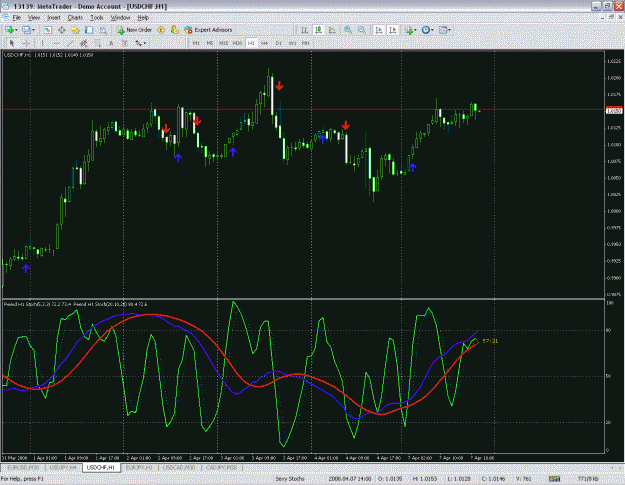This screenshot has height=485, width=625.
Task: Switch to USDJPY,H4 chart tab
Action: coord(63,467)
